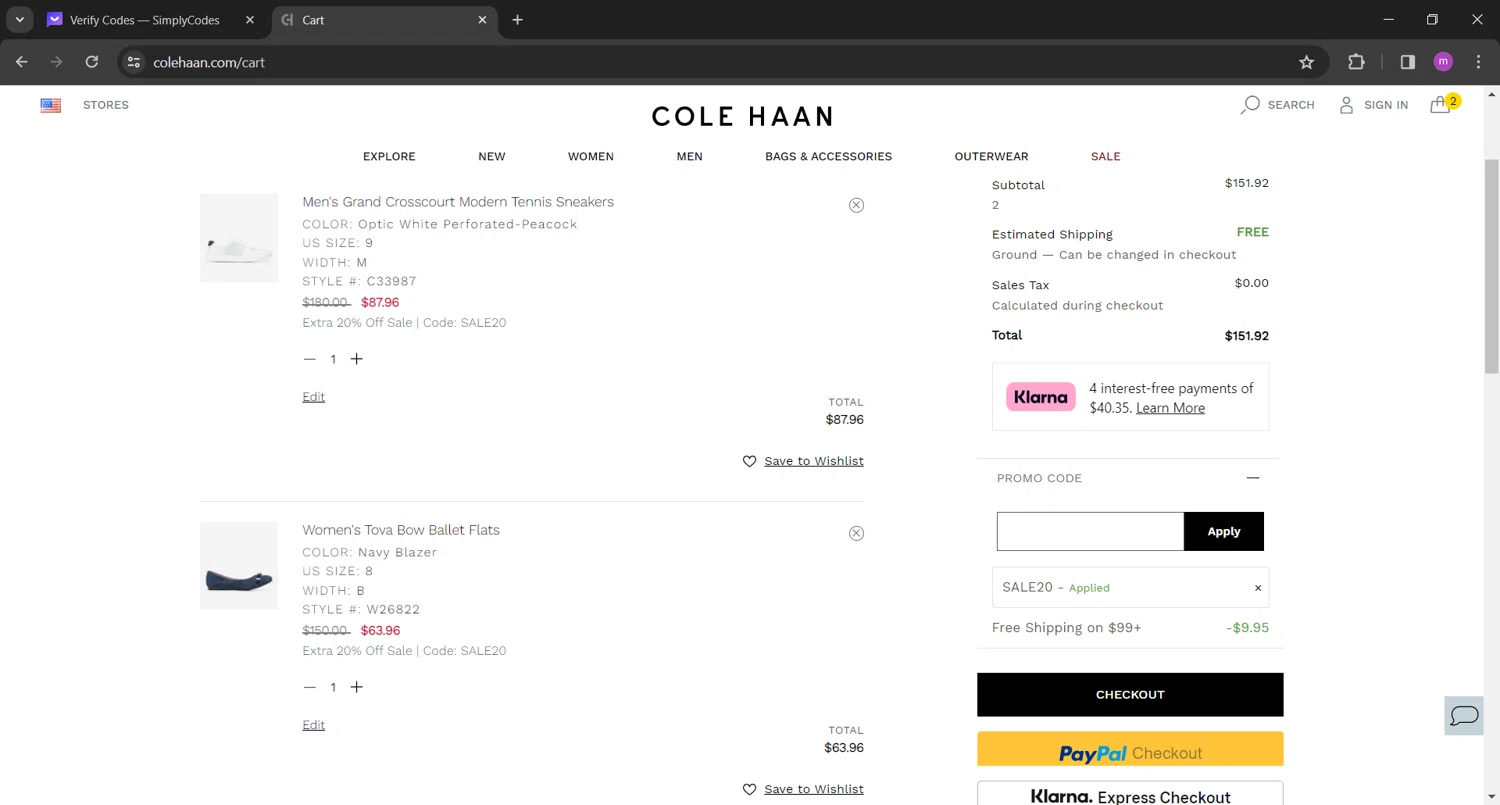The height and width of the screenshot is (805, 1500).
Task: Select the US flag country icon
Action: pos(51,105)
